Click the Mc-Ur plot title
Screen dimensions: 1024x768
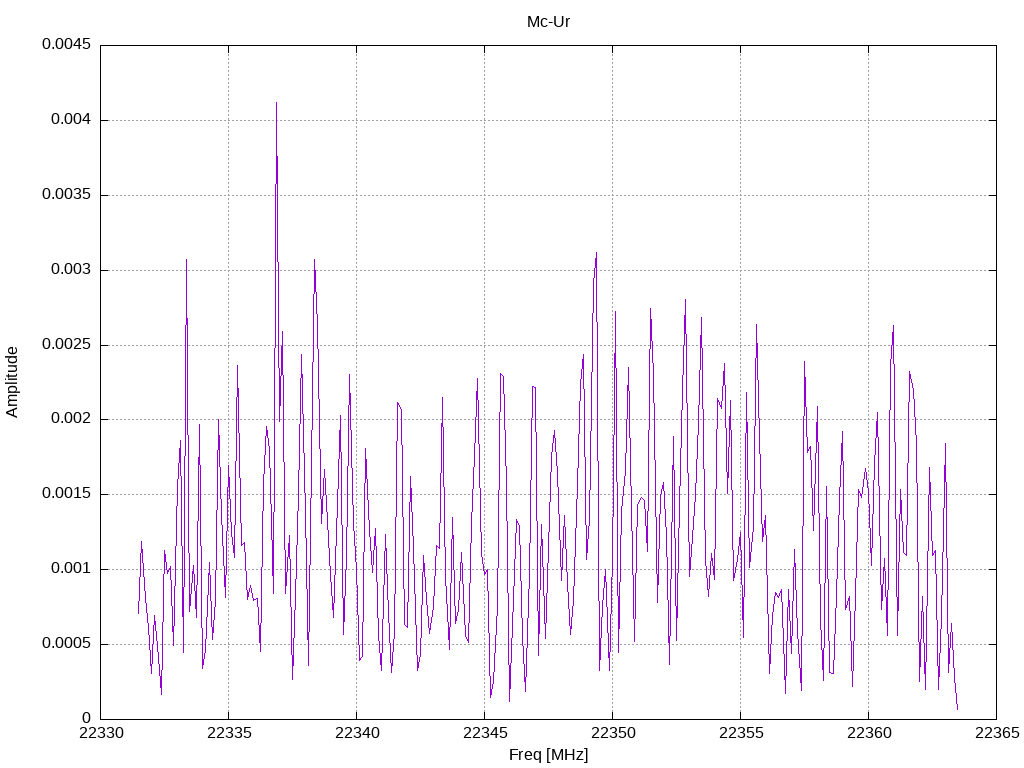click(x=548, y=22)
